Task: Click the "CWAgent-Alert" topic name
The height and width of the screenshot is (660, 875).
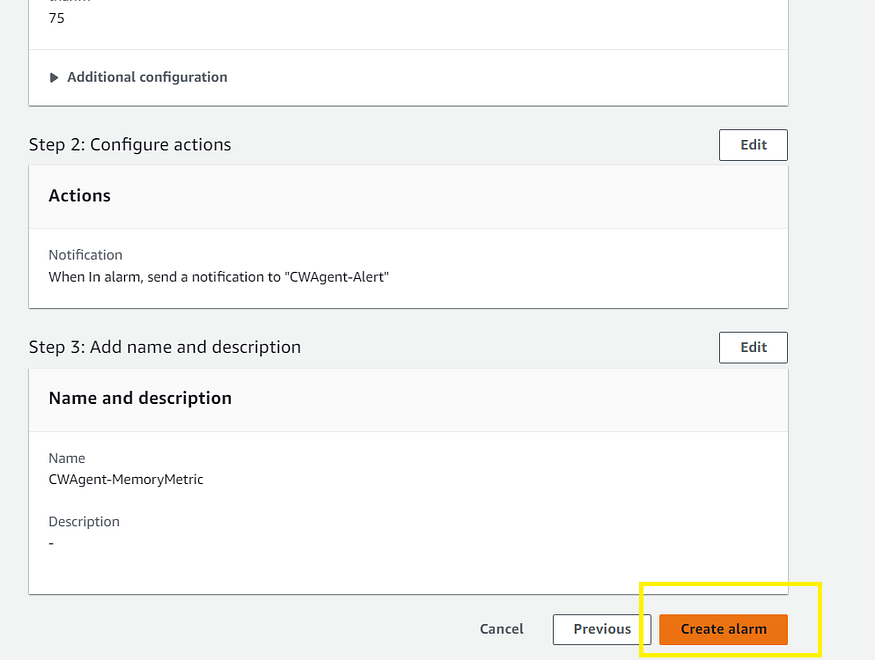Action: [338, 276]
